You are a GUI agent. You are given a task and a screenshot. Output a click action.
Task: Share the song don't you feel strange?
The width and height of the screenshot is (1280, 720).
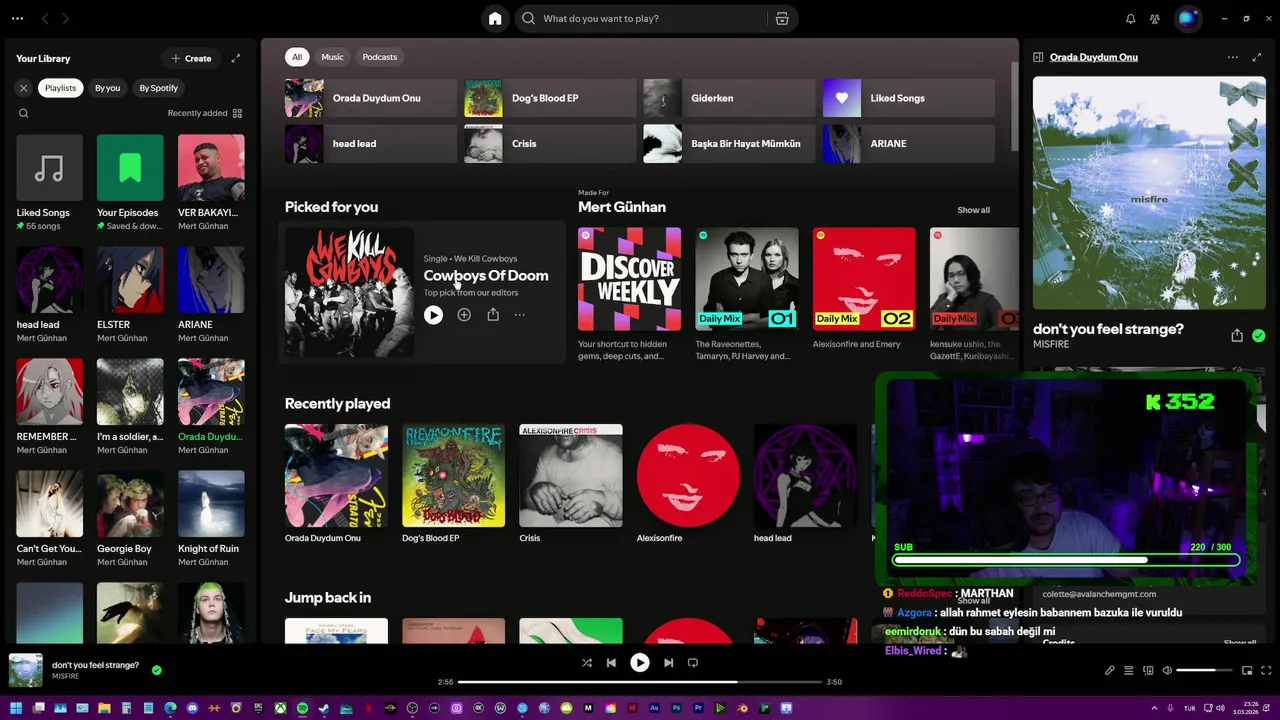click(x=1237, y=336)
